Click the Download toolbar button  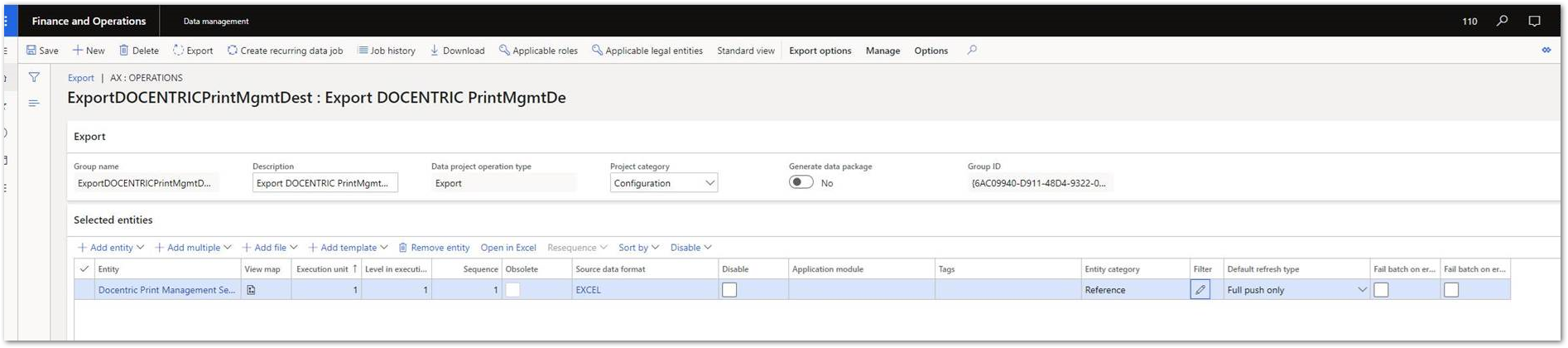coord(457,51)
